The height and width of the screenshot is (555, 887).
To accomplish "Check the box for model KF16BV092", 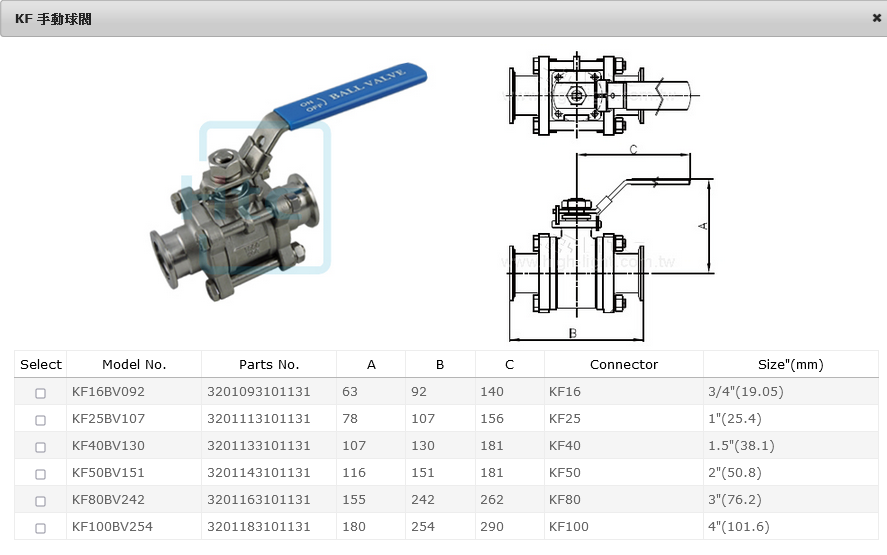I will click(x=41, y=393).
